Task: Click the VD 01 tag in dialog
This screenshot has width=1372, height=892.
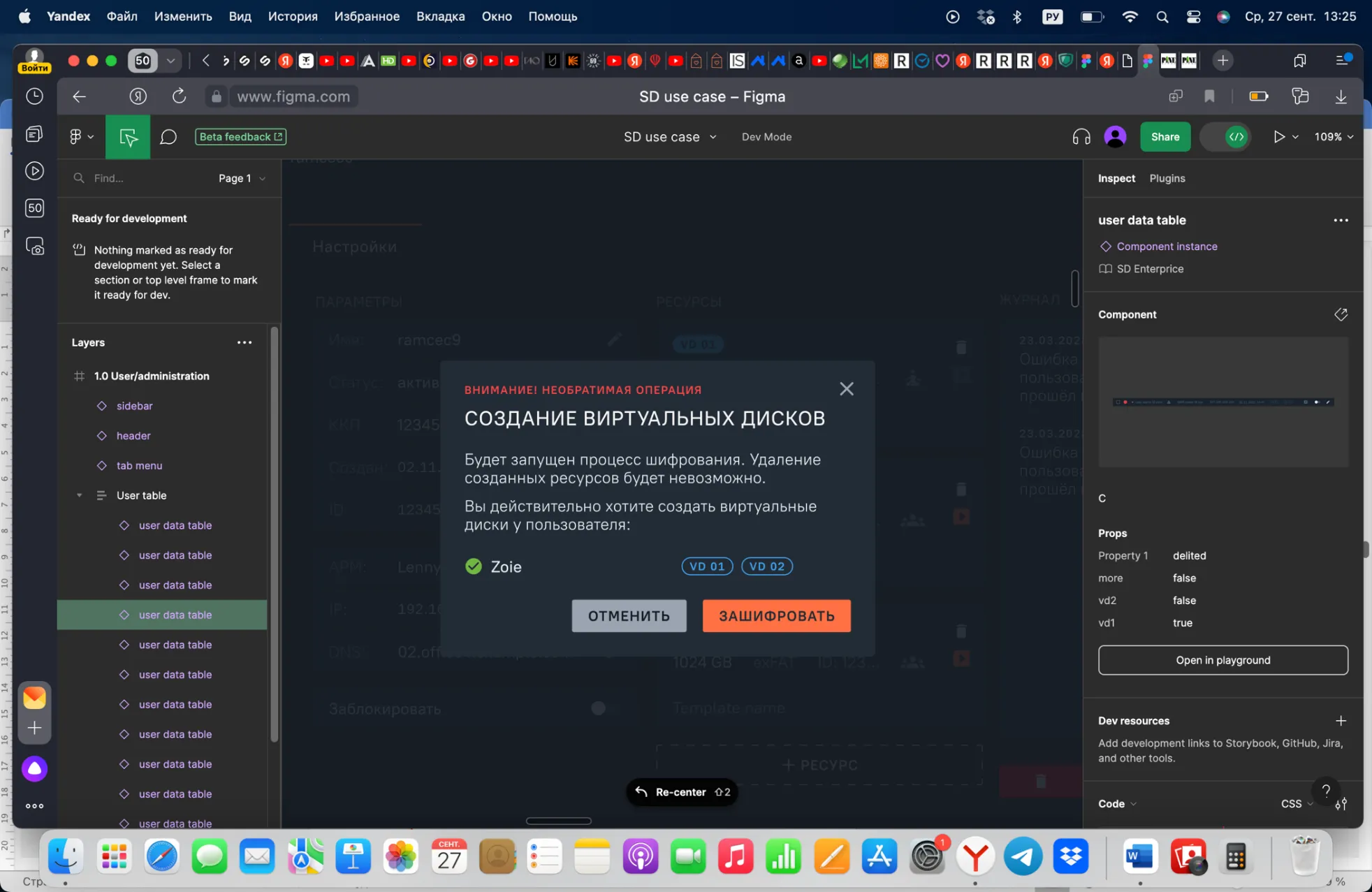Action: tap(707, 566)
